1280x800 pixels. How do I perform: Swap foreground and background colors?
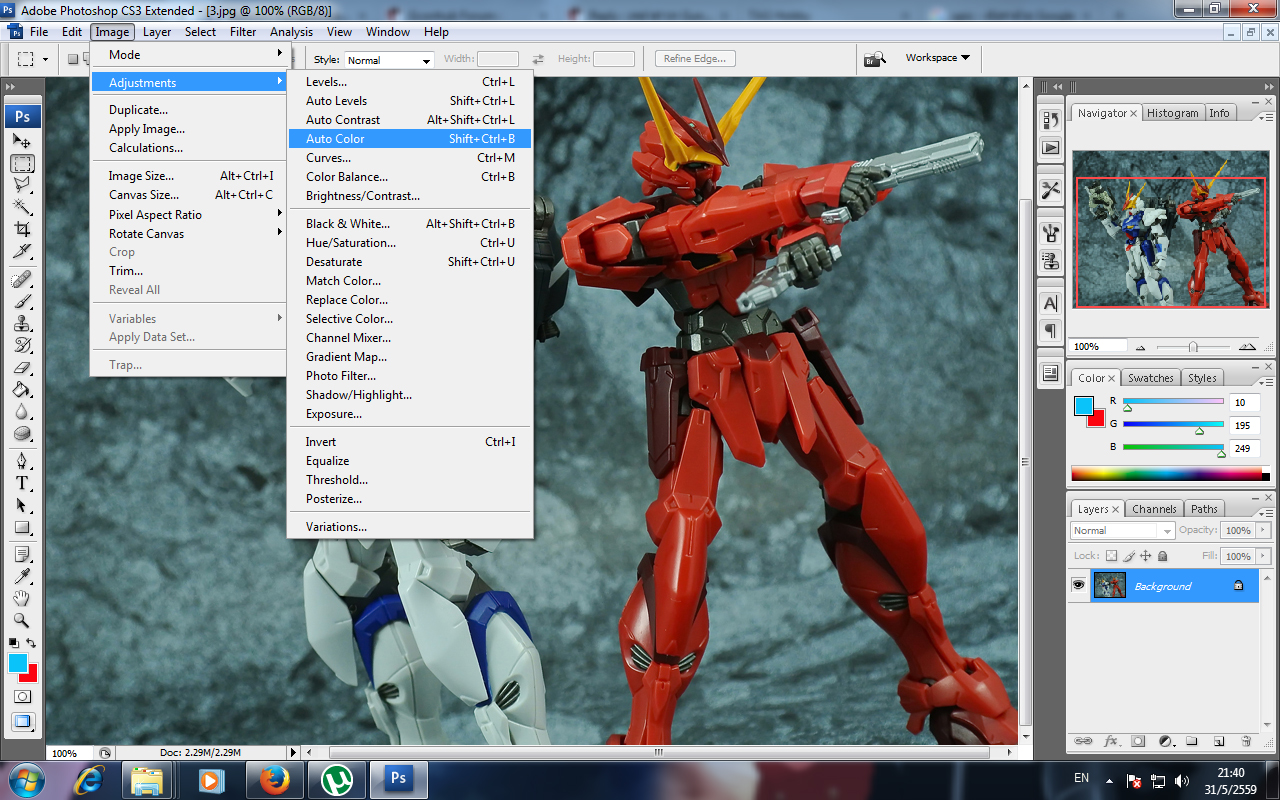click(32, 643)
